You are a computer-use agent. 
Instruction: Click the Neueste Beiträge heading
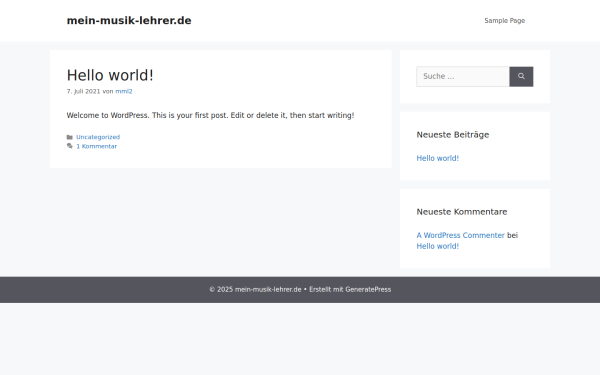tap(453, 135)
